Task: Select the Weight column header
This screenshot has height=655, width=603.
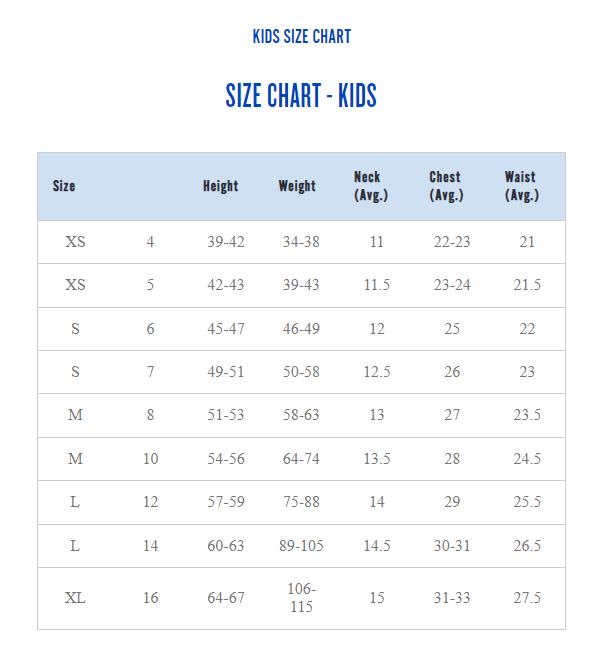Action: 297,186
